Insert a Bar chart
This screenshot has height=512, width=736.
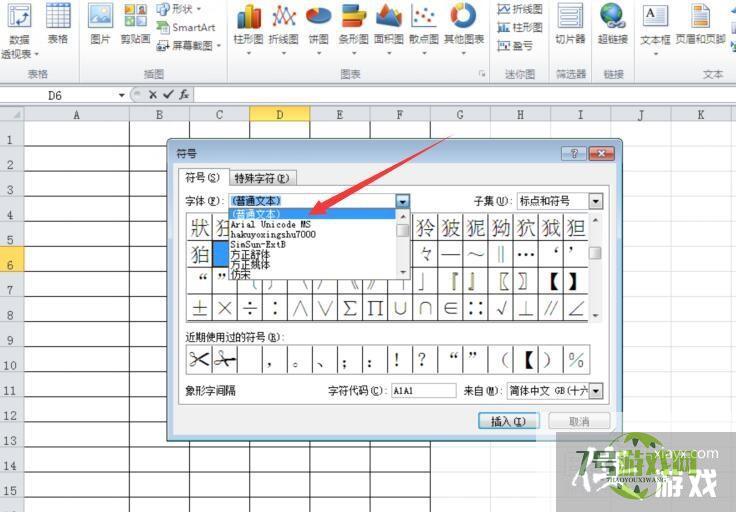(354, 29)
